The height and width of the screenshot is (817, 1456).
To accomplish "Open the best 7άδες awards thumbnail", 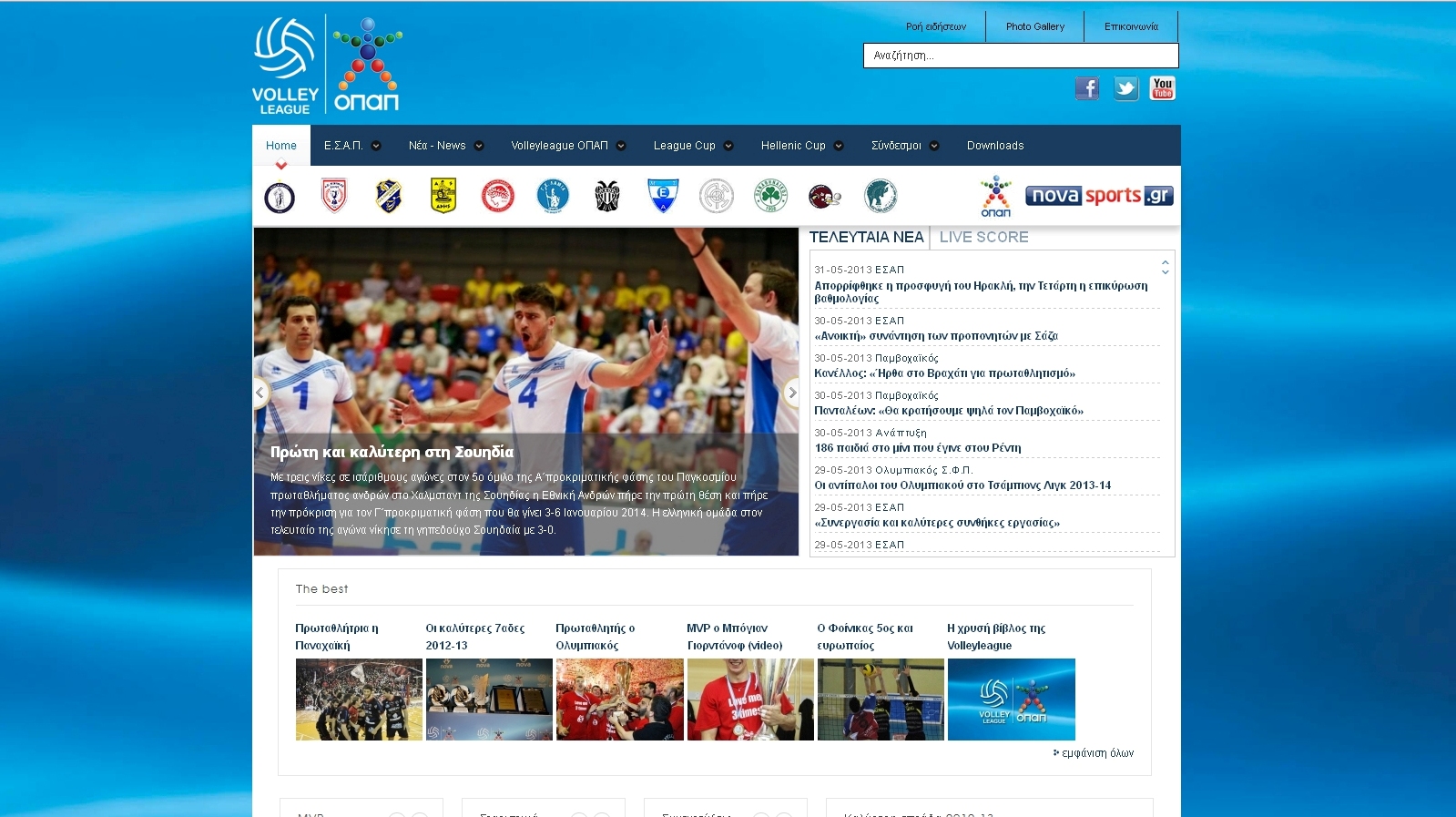I will (489, 700).
